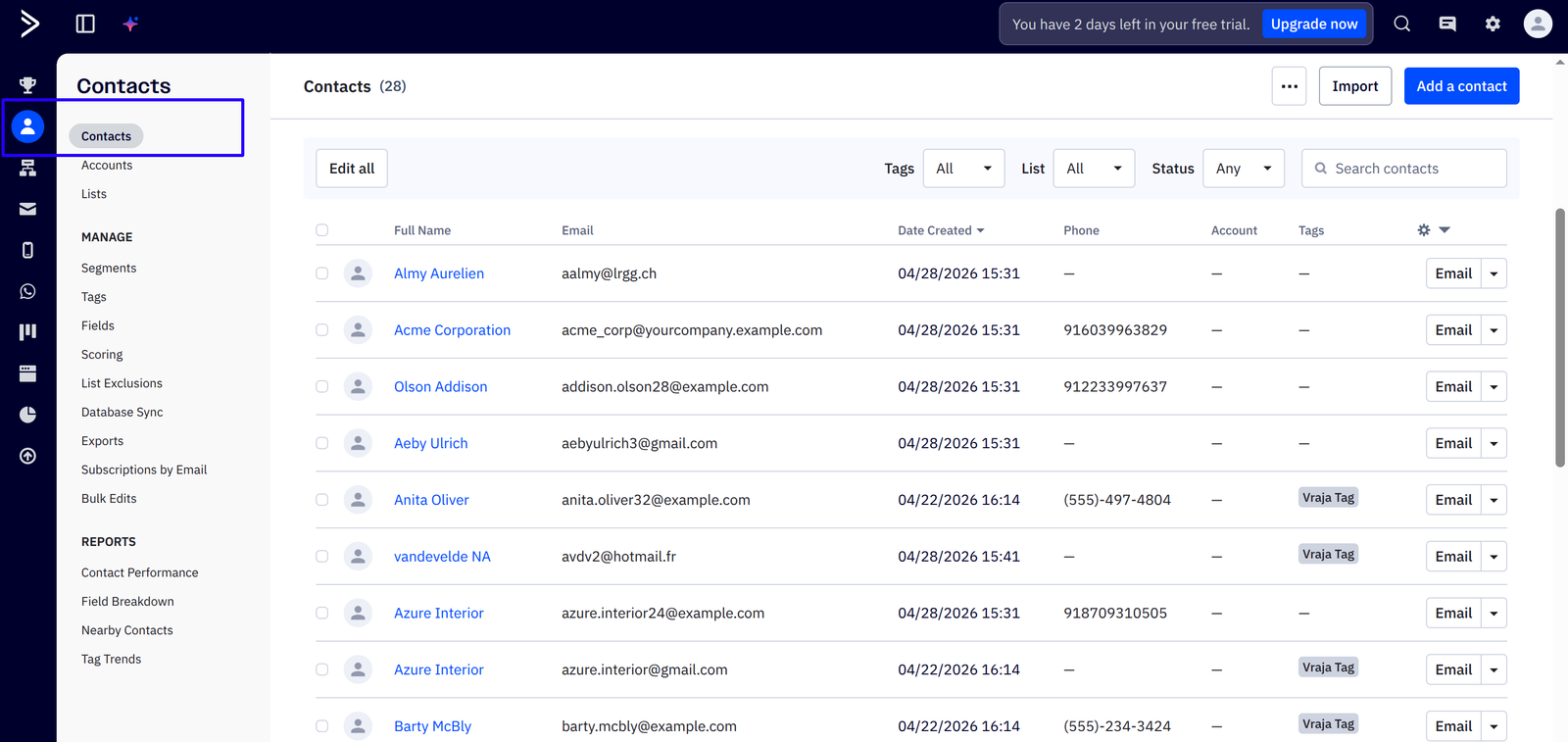
Task: Open the trophy icon in sidebar
Action: coord(27,85)
